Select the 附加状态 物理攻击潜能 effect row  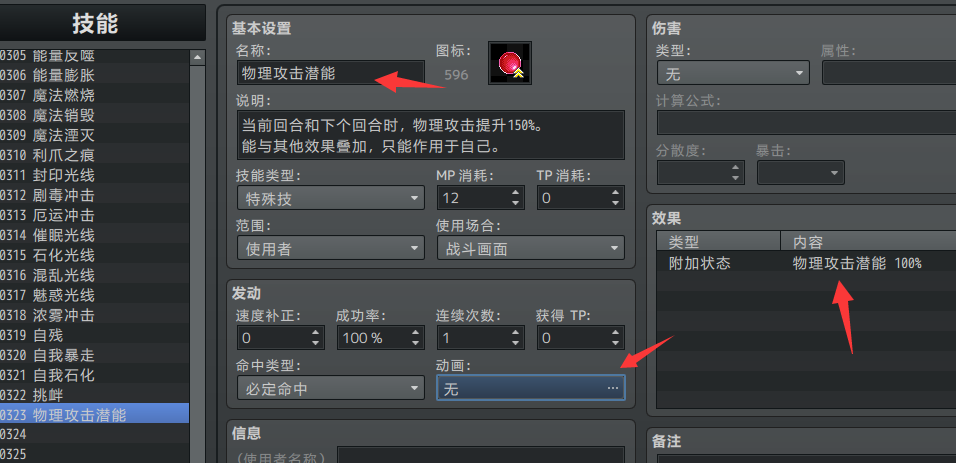[806, 263]
